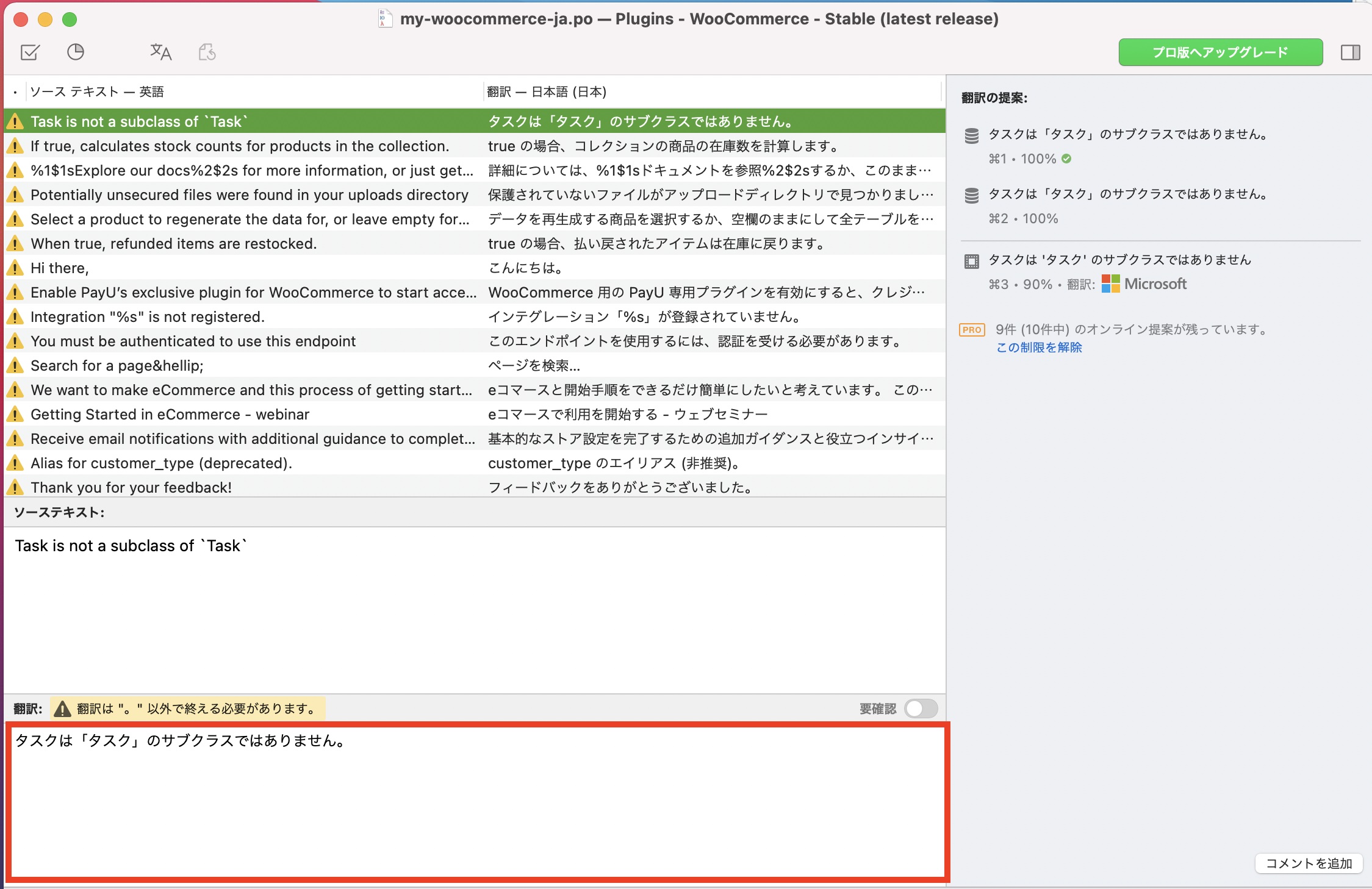
Task: Select the 90% Microsoft translation suggestion ⌘3
Action: point(1159,272)
